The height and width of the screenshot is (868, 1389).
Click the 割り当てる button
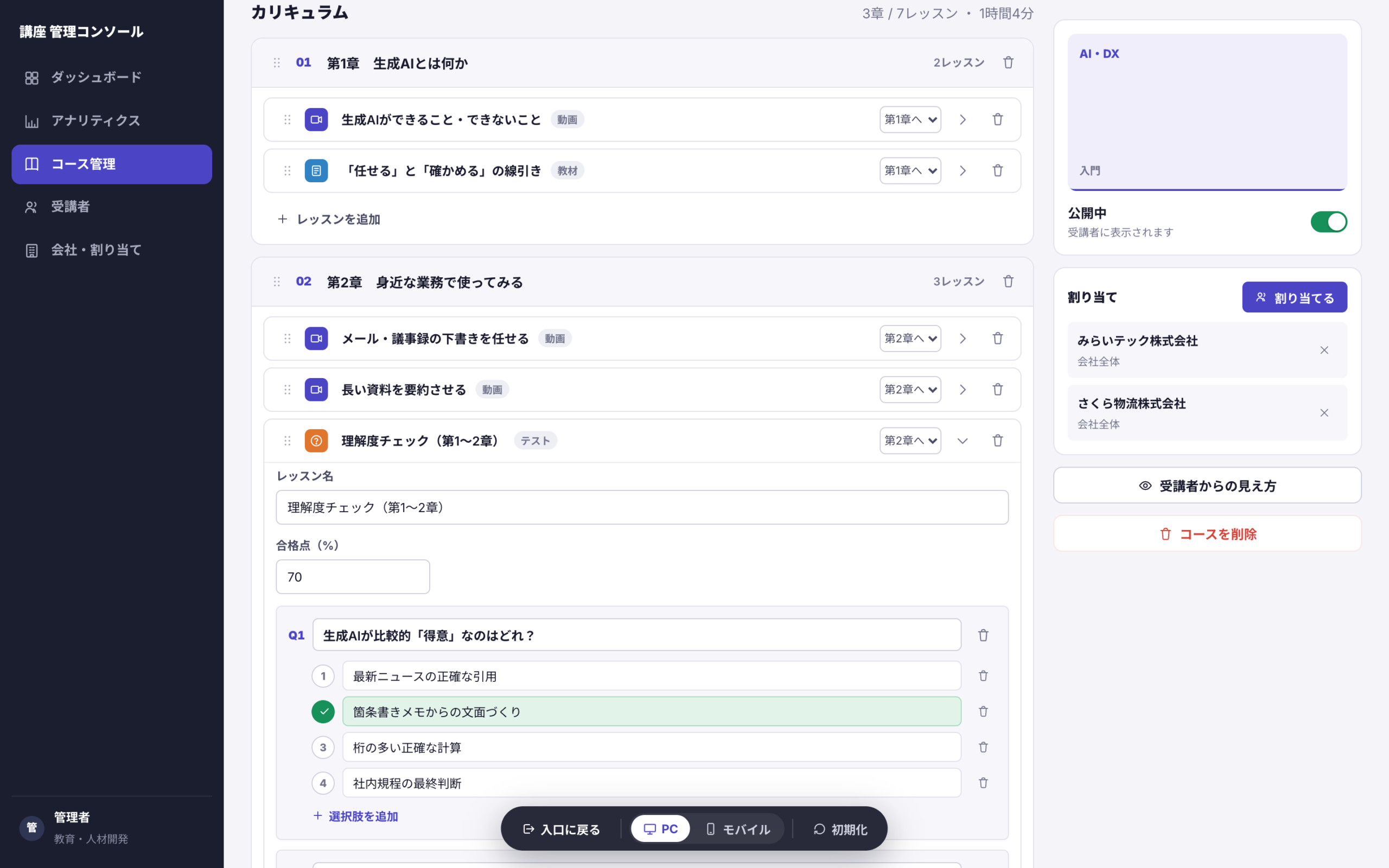pyautogui.click(x=1294, y=297)
